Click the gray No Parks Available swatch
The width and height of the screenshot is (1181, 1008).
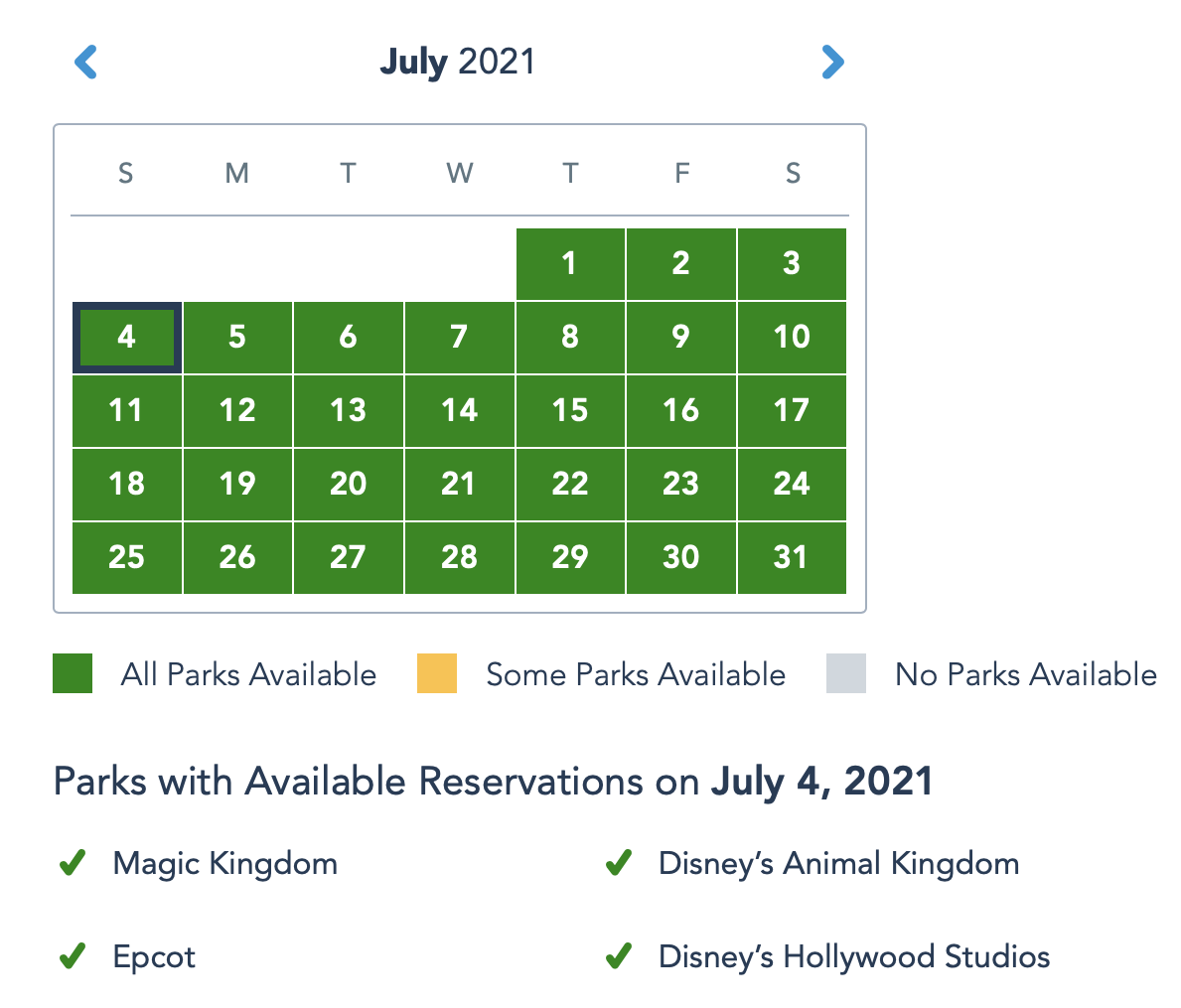[x=846, y=673]
